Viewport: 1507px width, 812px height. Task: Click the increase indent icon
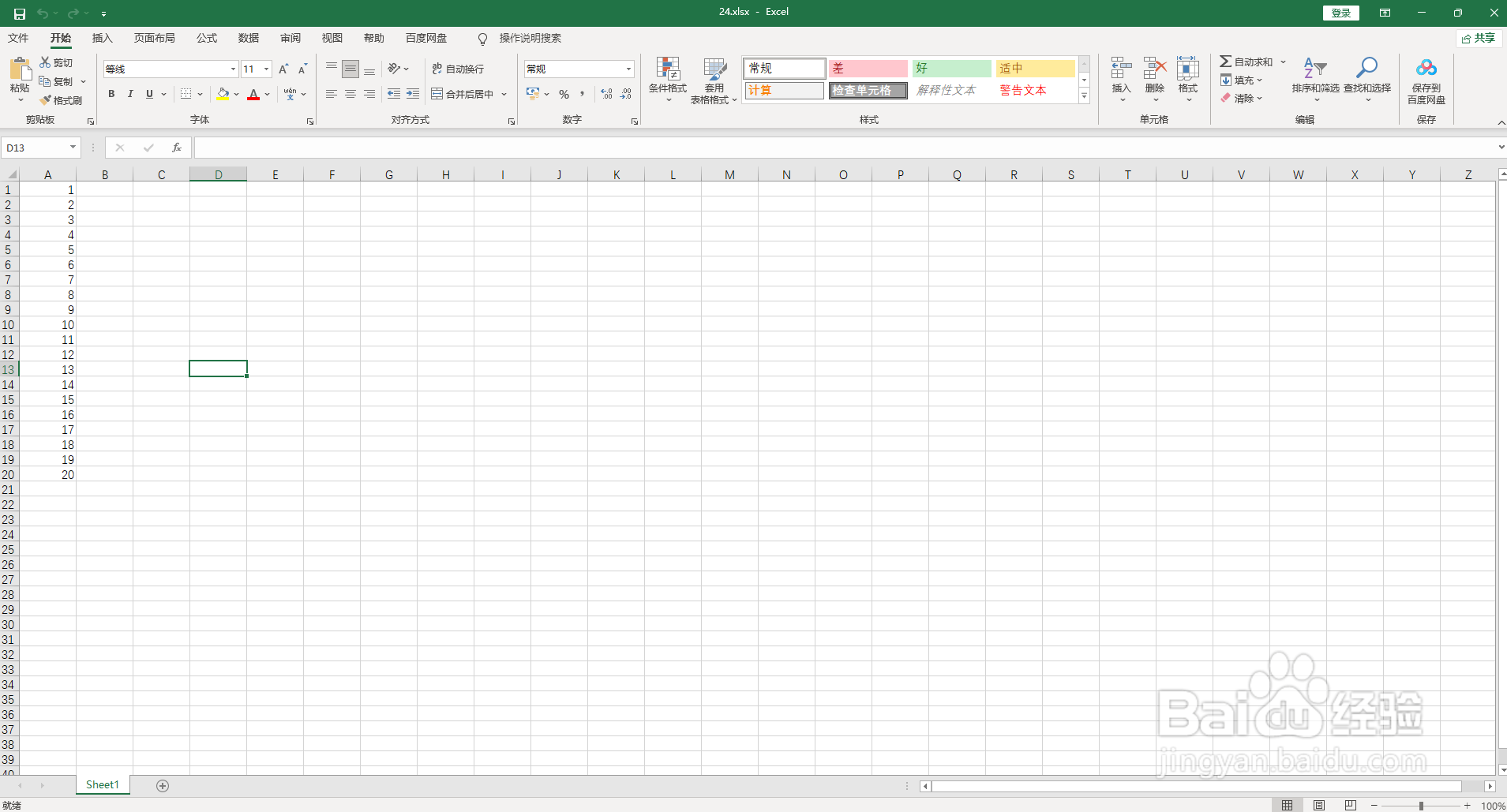(x=413, y=94)
